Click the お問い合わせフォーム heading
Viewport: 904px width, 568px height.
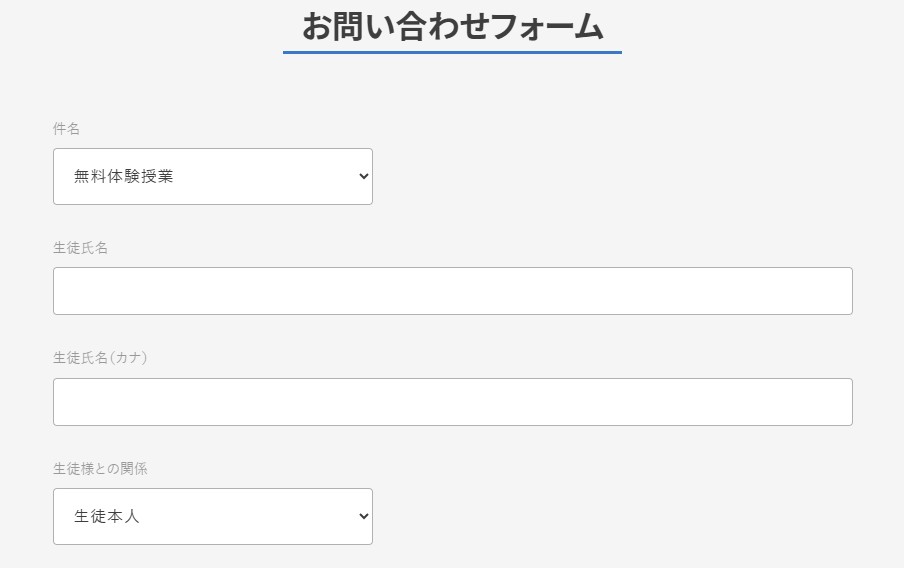pos(452,27)
